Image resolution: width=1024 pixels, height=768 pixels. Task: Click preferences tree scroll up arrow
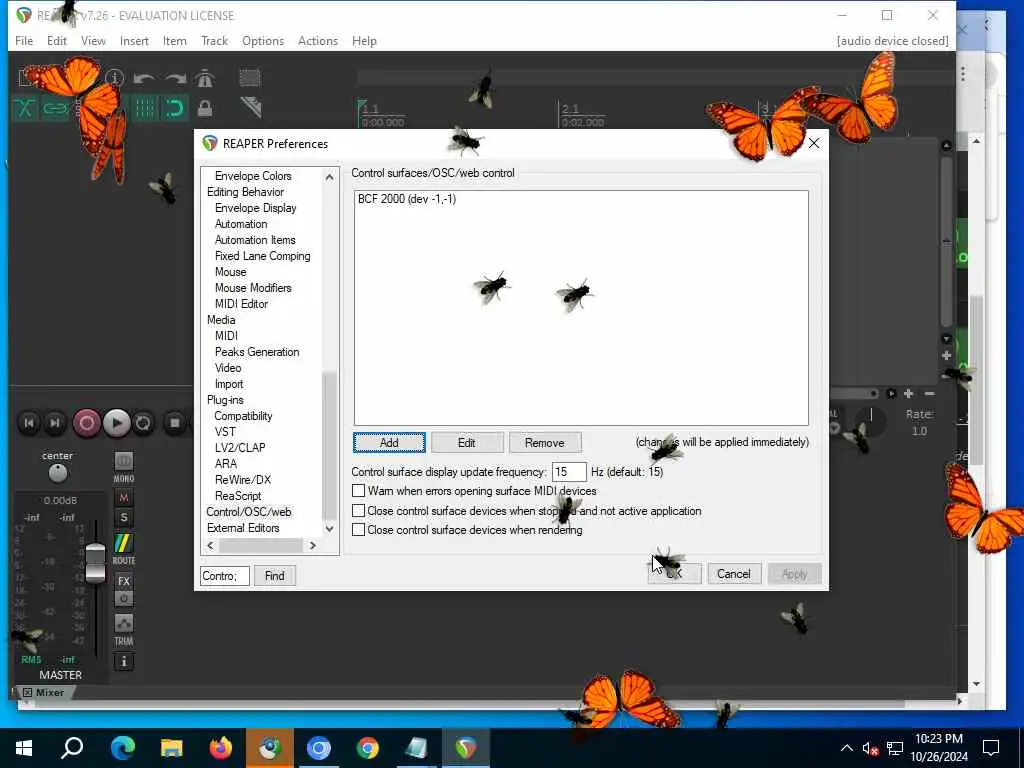pos(330,177)
